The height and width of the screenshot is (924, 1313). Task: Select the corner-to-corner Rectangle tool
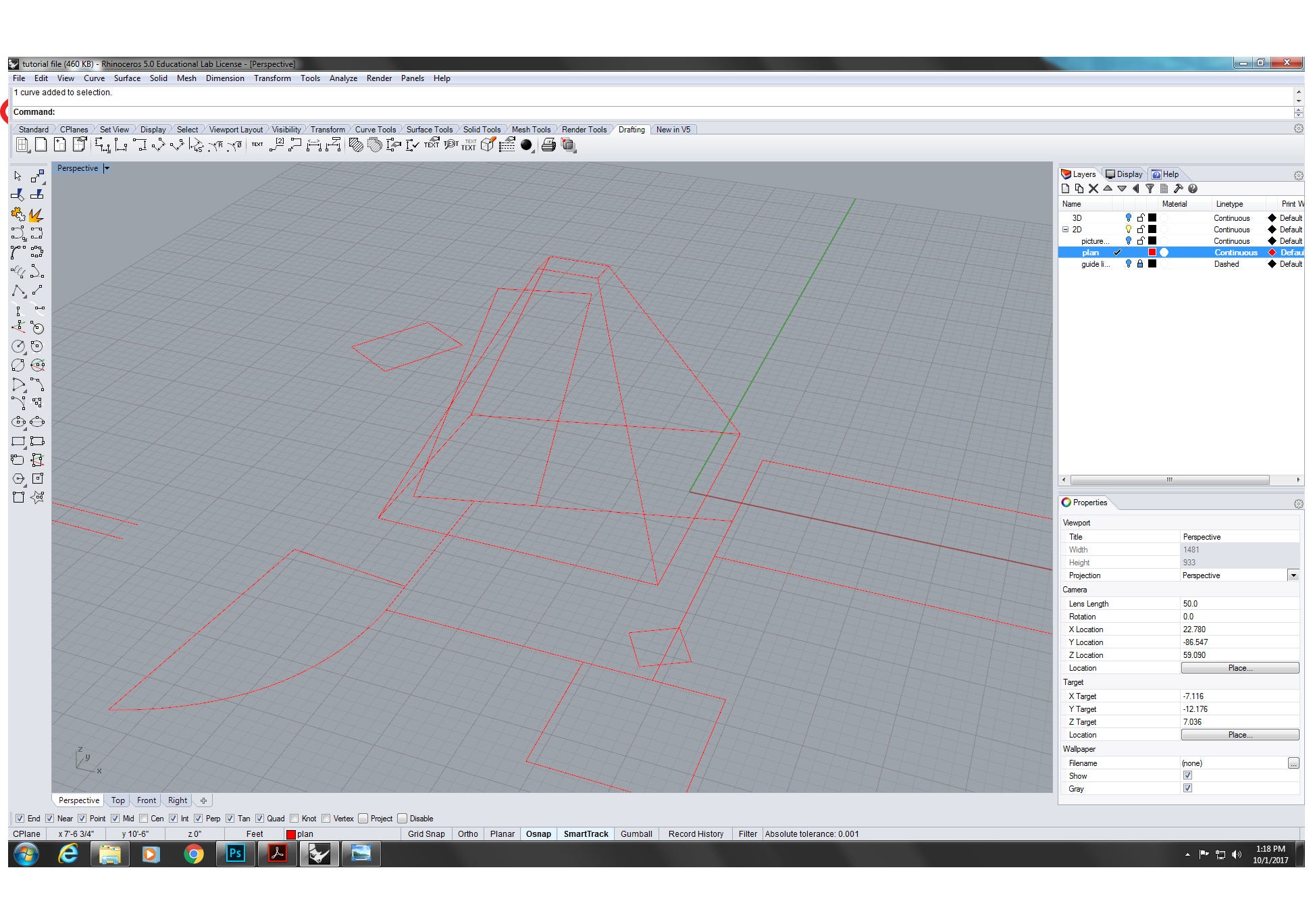[x=18, y=440]
